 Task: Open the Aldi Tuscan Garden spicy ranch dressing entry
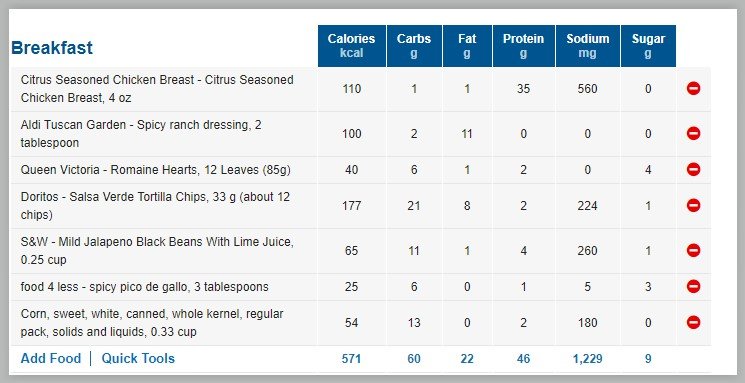141,134
